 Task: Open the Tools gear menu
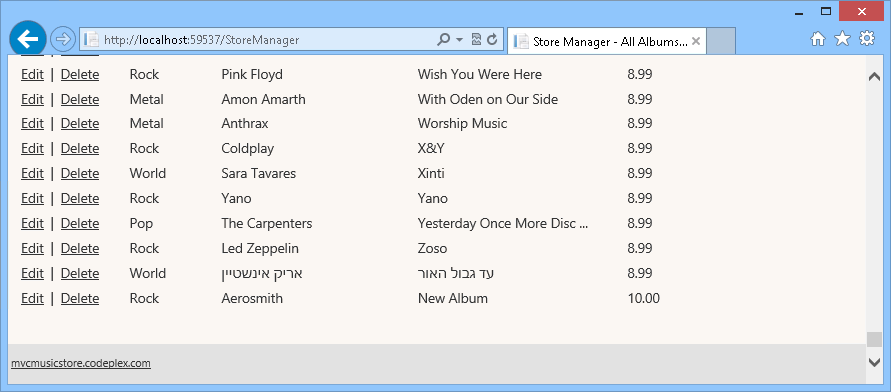867,39
